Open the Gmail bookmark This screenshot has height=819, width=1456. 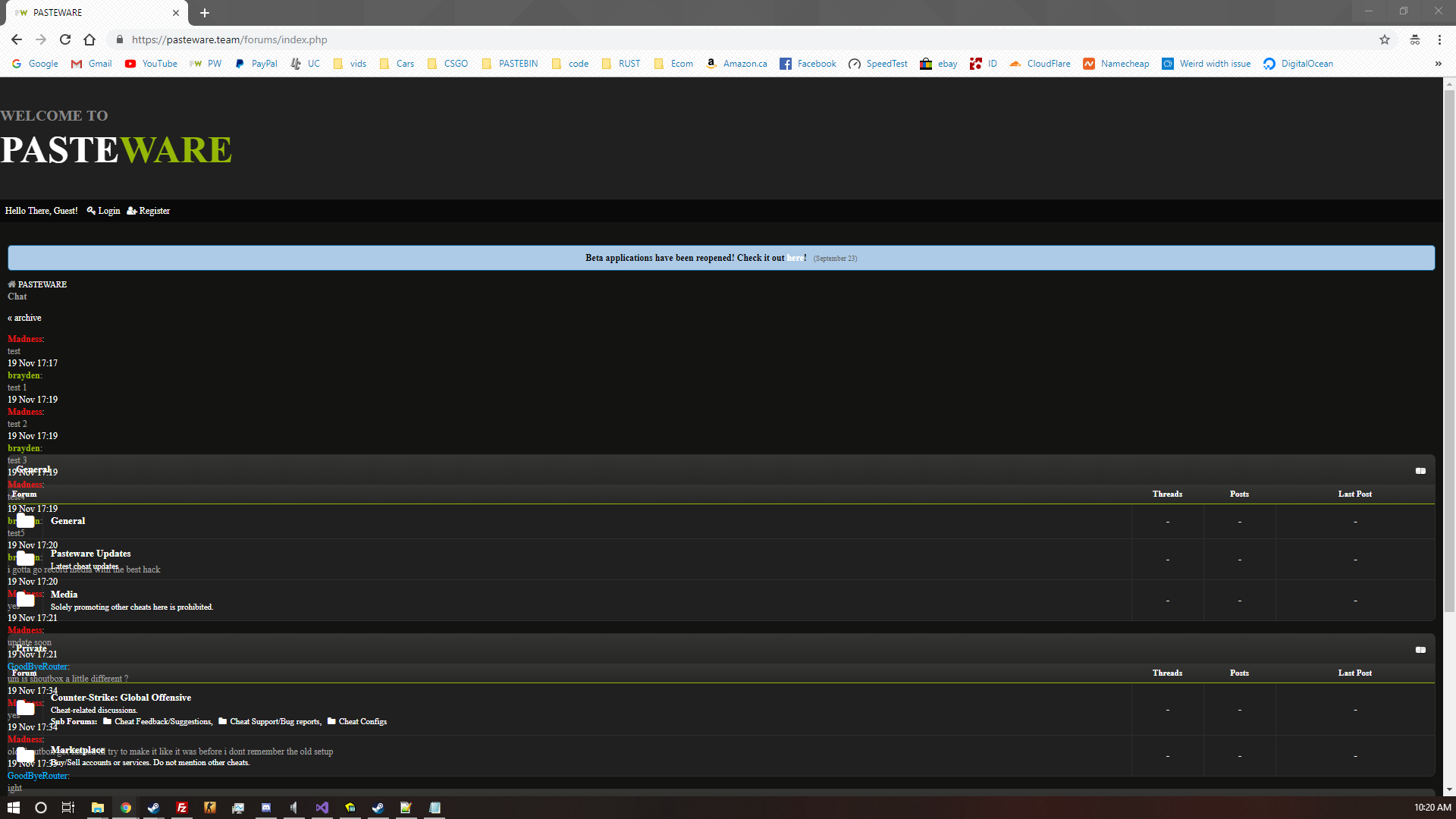pos(92,64)
